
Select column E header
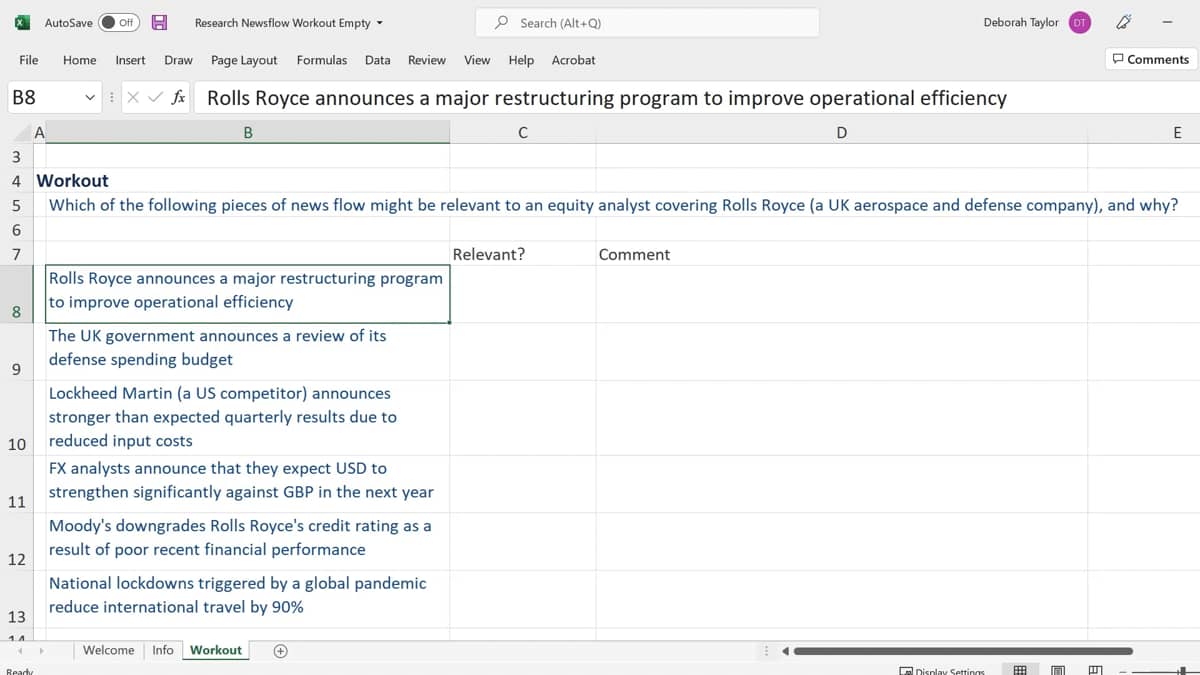click(1176, 133)
